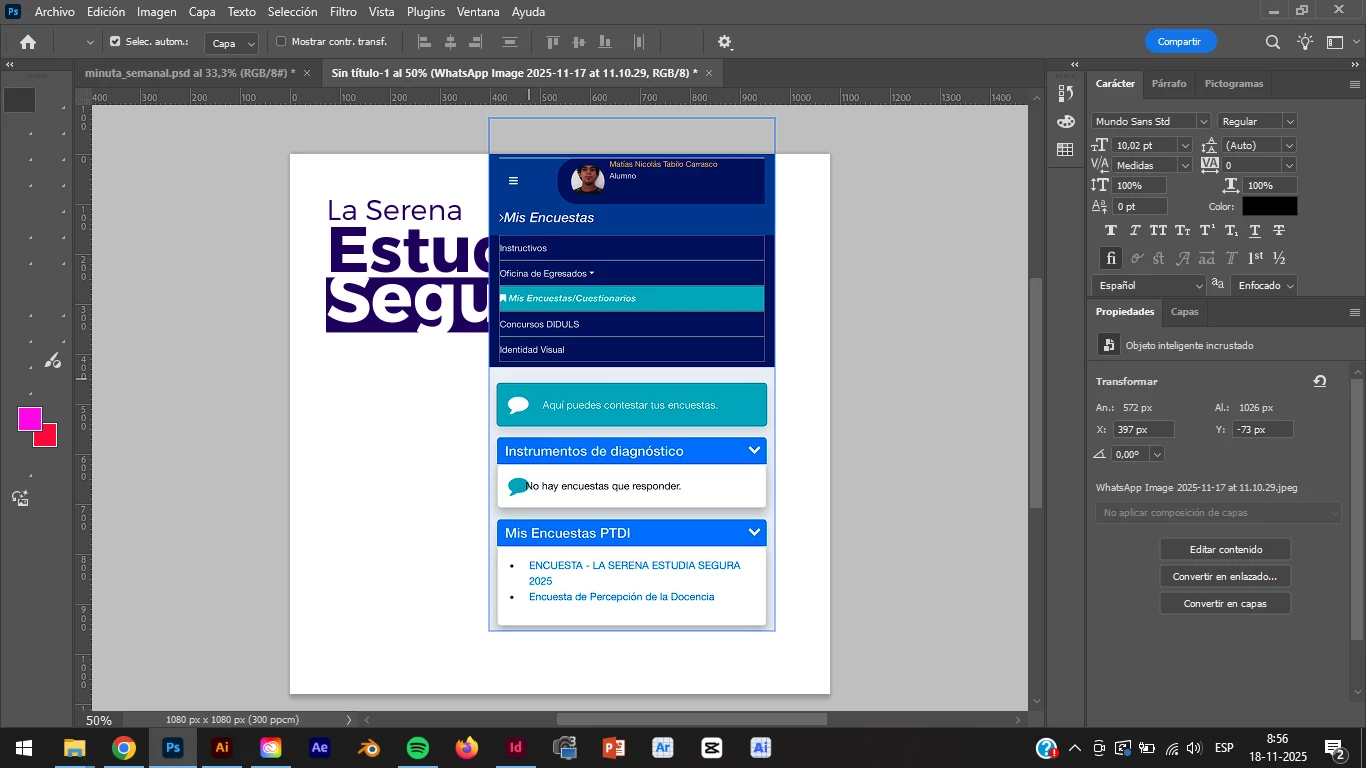Open Blender from the taskbar

369,748
